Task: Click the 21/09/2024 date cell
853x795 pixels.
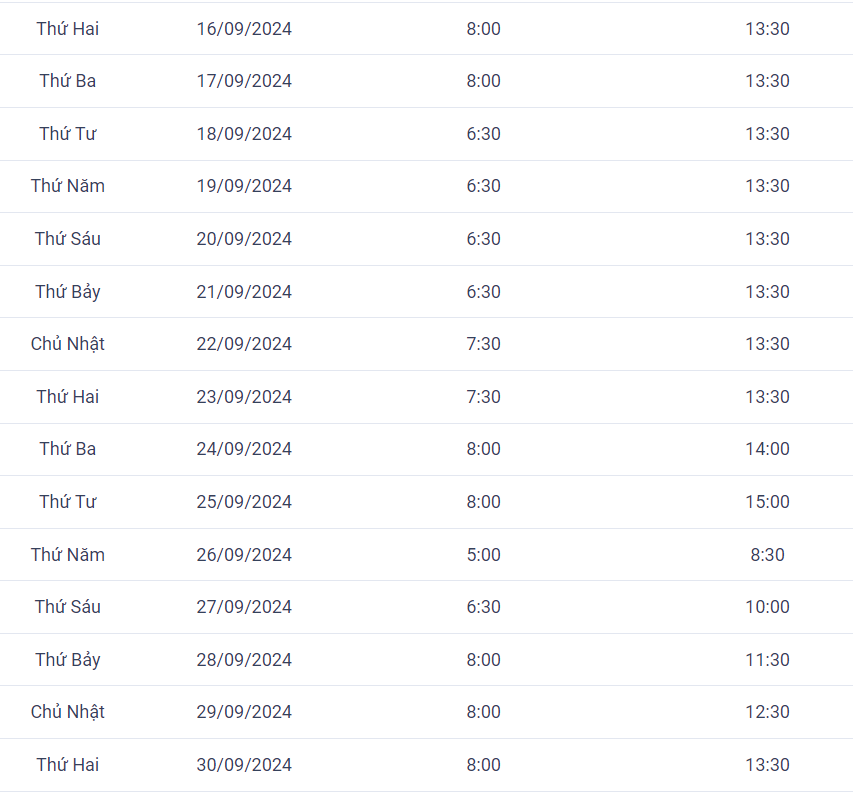Action: (x=244, y=292)
